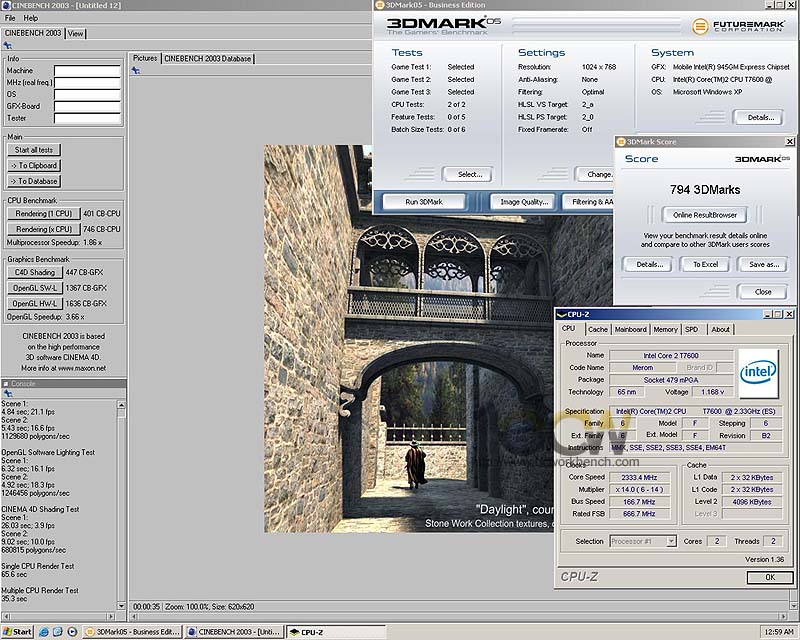Click the Run 3DMark button
The image size is (800, 640).
[x=424, y=202]
